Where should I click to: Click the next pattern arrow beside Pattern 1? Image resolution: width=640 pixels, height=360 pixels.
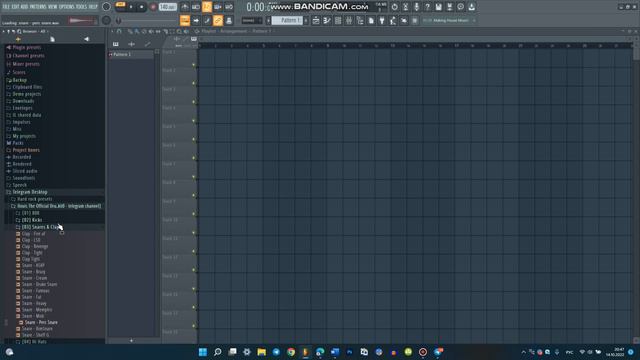point(306,20)
